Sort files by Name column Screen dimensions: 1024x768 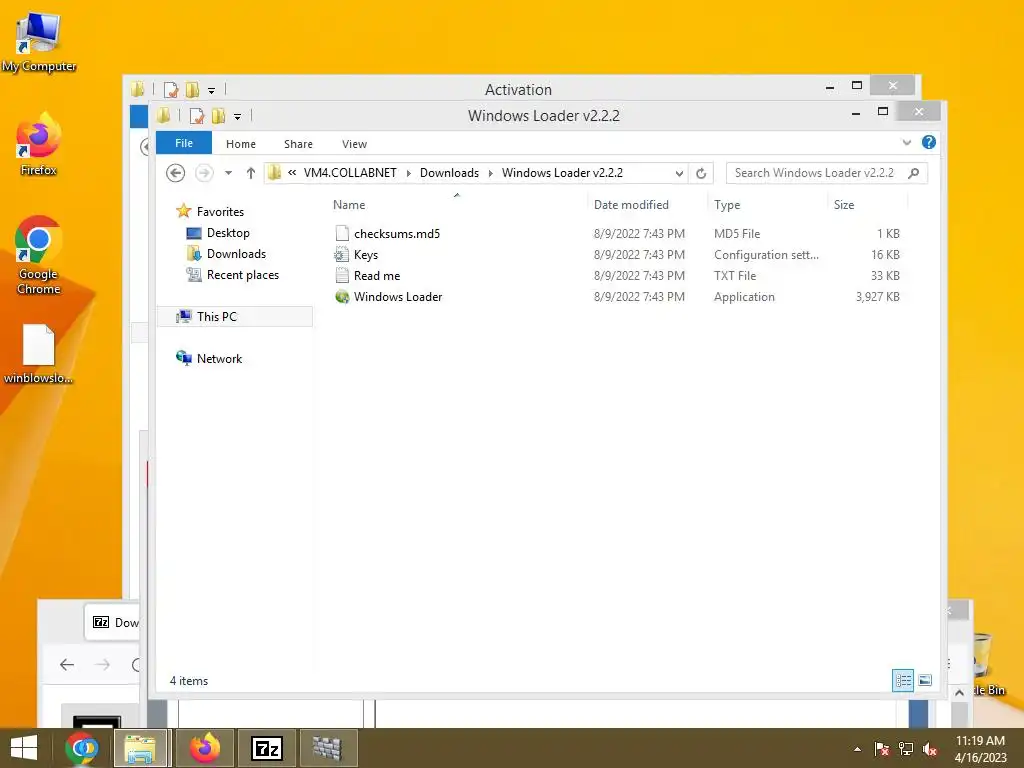349,205
